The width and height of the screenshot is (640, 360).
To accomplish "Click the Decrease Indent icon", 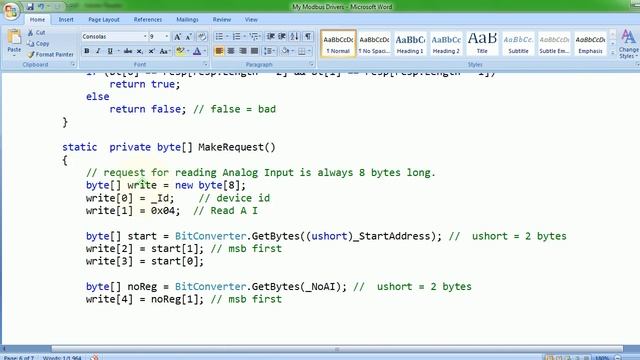I will pyautogui.click(x=270, y=37).
